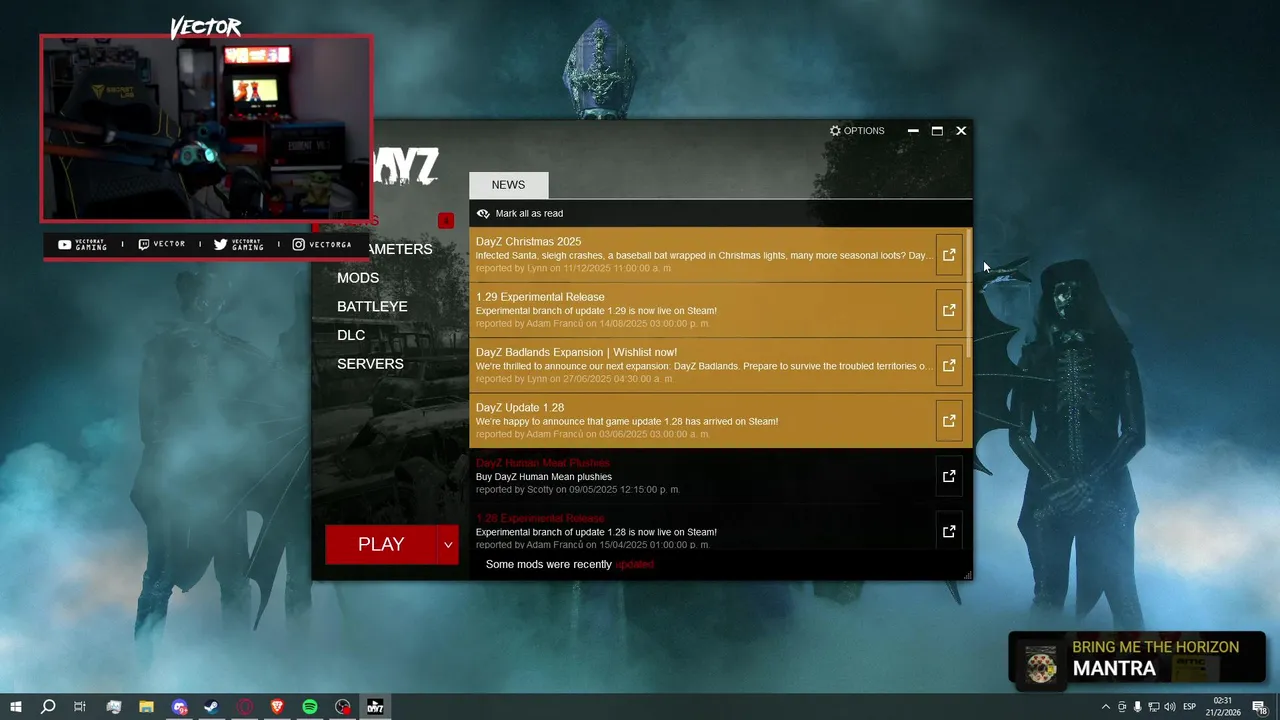Click the webcam overlay thumbnail
The height and width of the screenshot is (720, 1280).
point(206,128)
